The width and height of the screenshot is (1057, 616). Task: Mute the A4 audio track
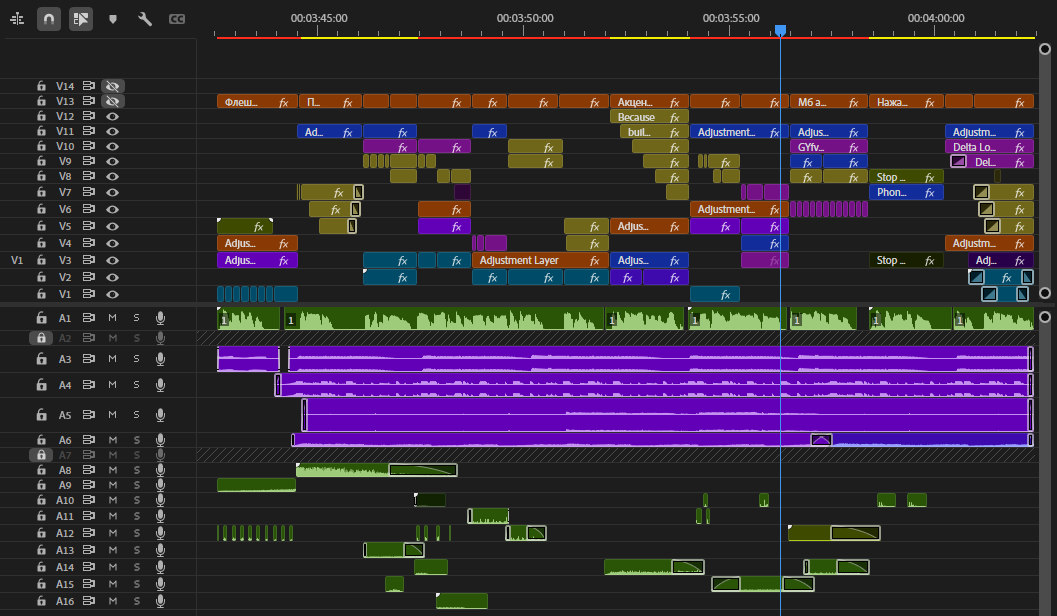tap(112, 384)
